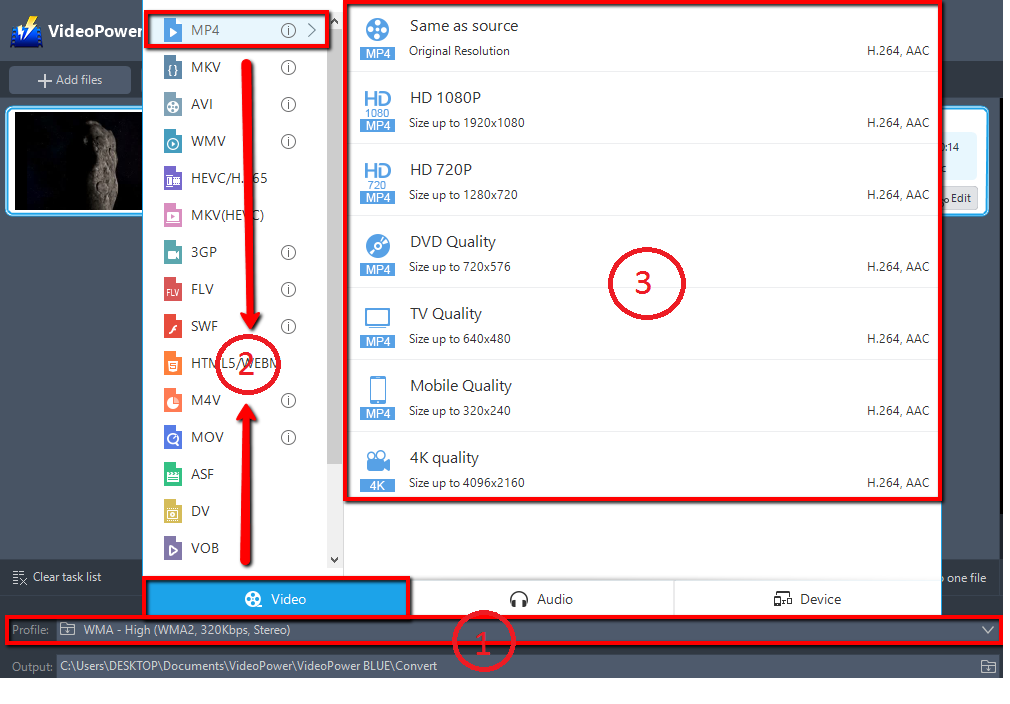
Task: Click the asteroid video thumbnail
Action: point(78,160)
